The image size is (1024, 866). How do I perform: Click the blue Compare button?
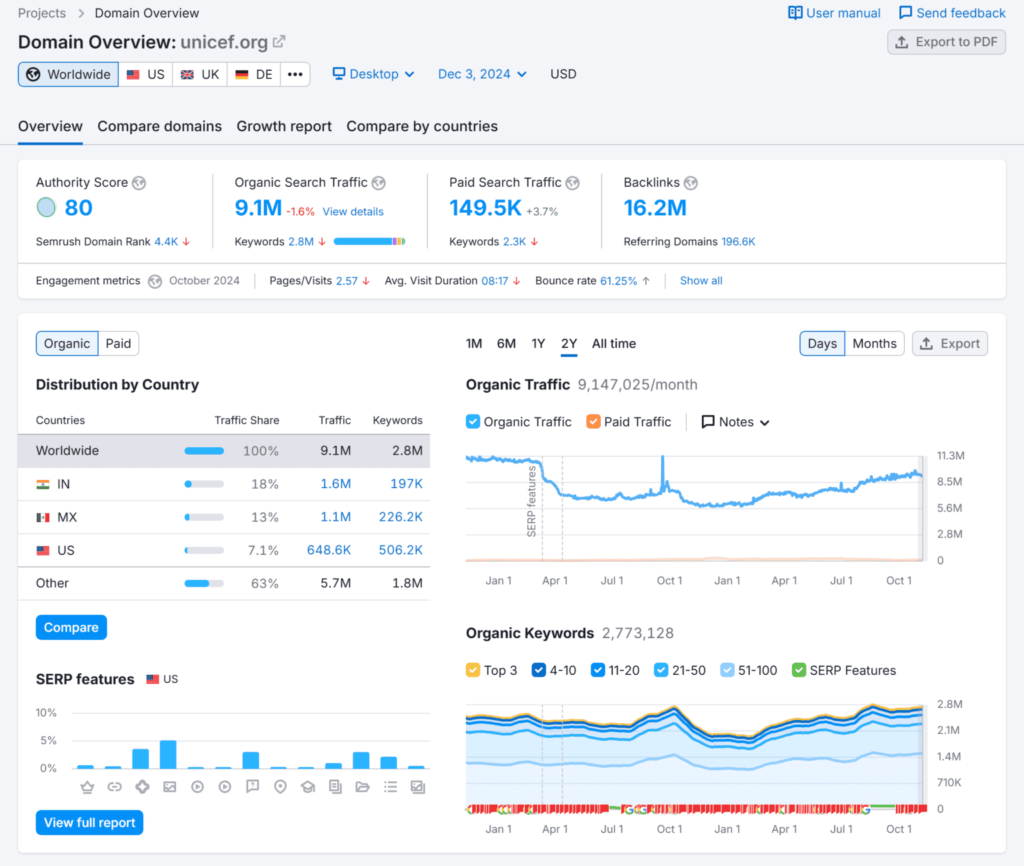coord(71,628)
